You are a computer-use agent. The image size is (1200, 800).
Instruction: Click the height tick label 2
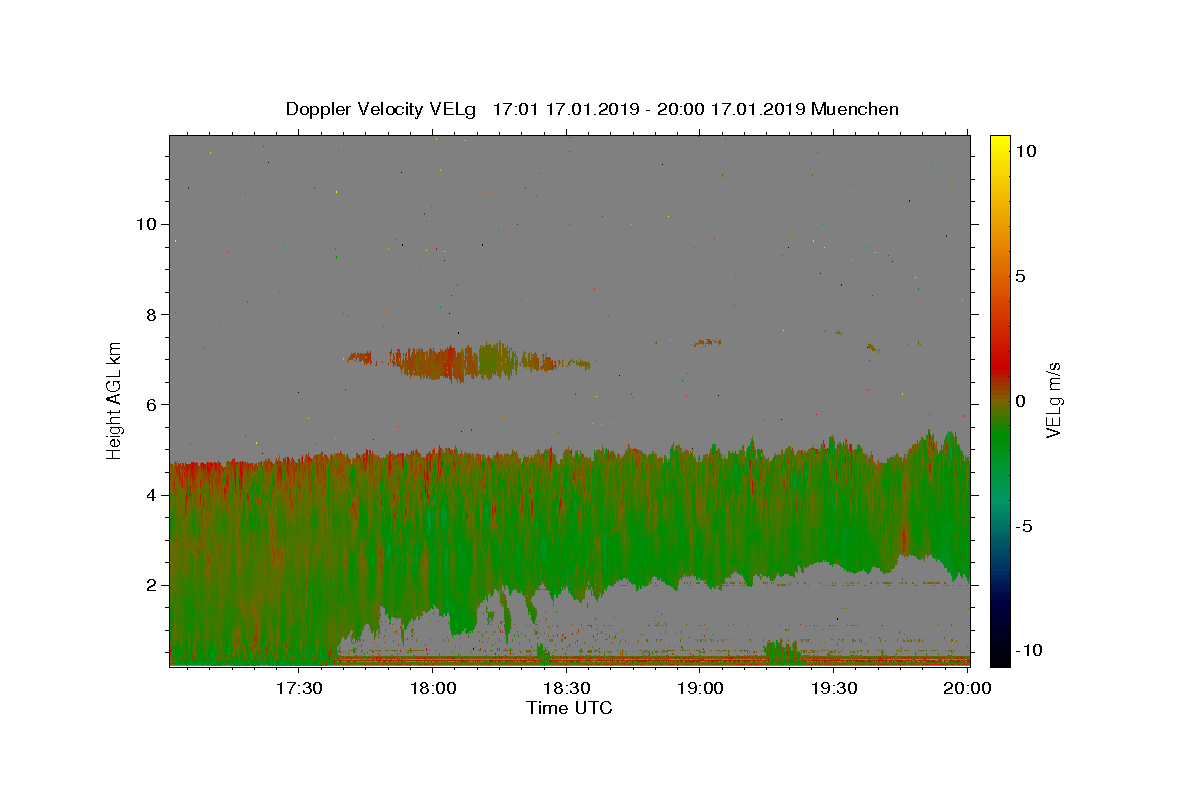click(152, 585)
